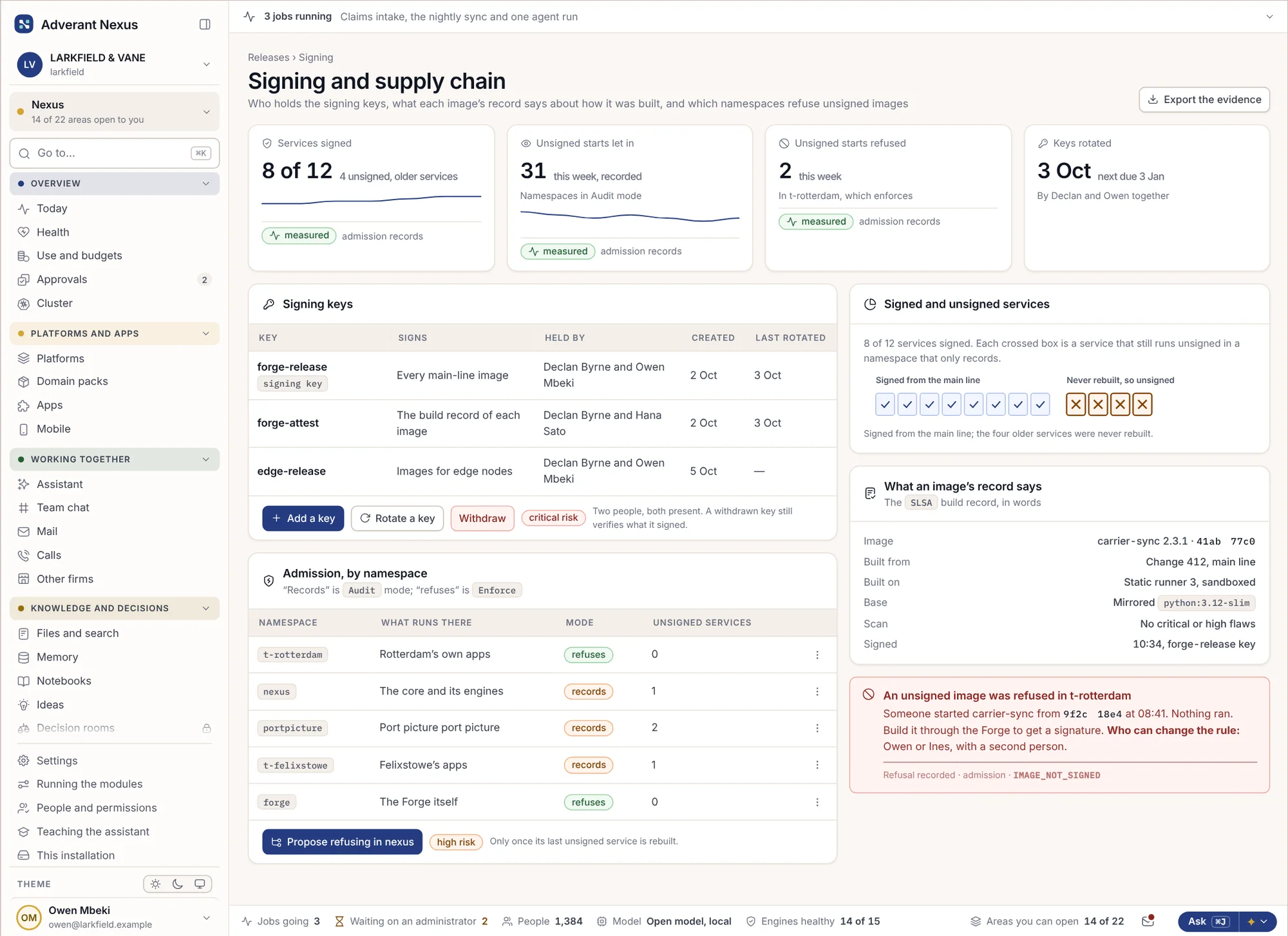Click the first crossed unsigned service box
Viewport: 1288px width, 936px height.
point(1076,404)
